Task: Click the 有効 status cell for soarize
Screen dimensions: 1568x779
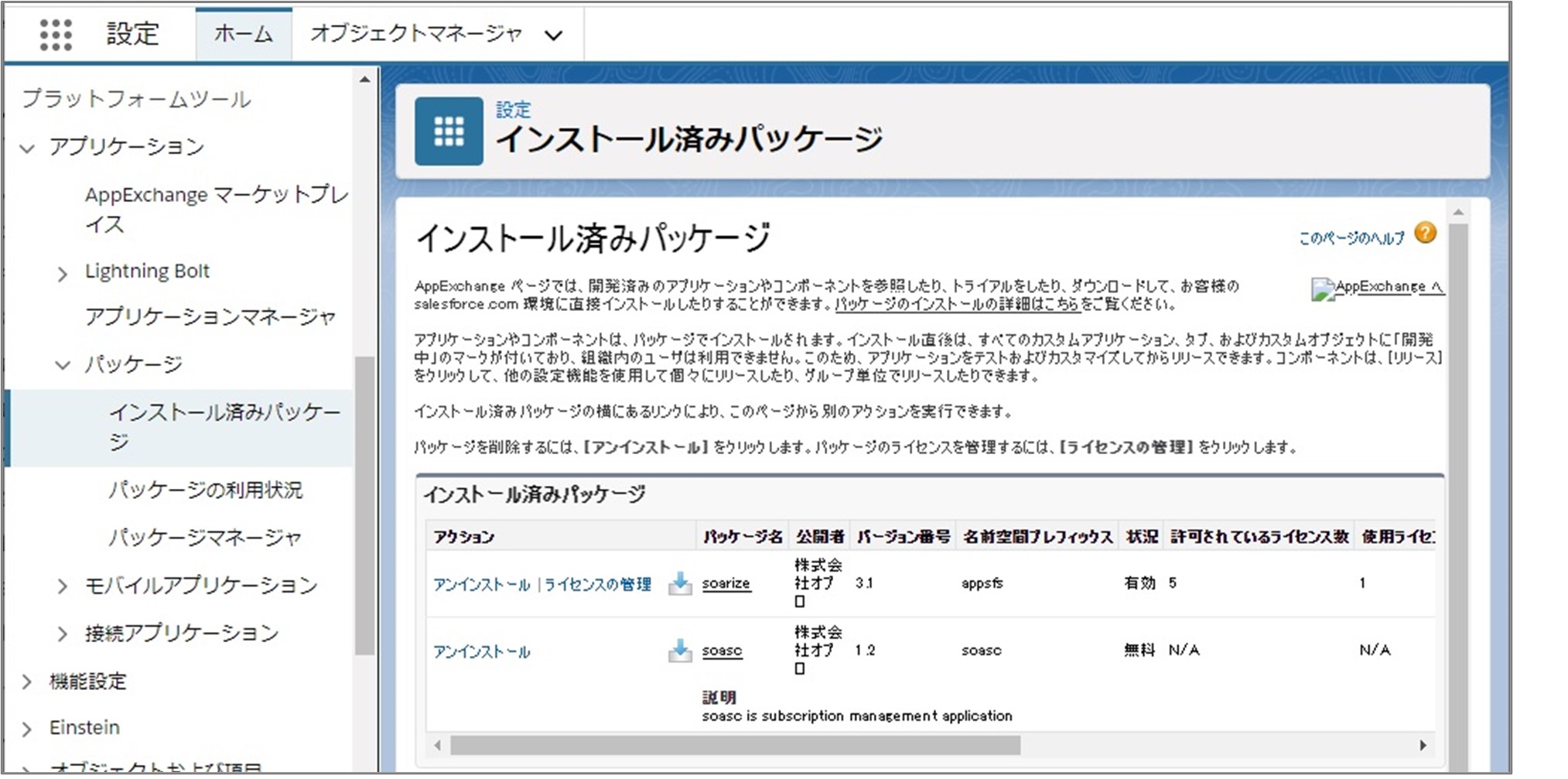Action: click(1139, 583)
